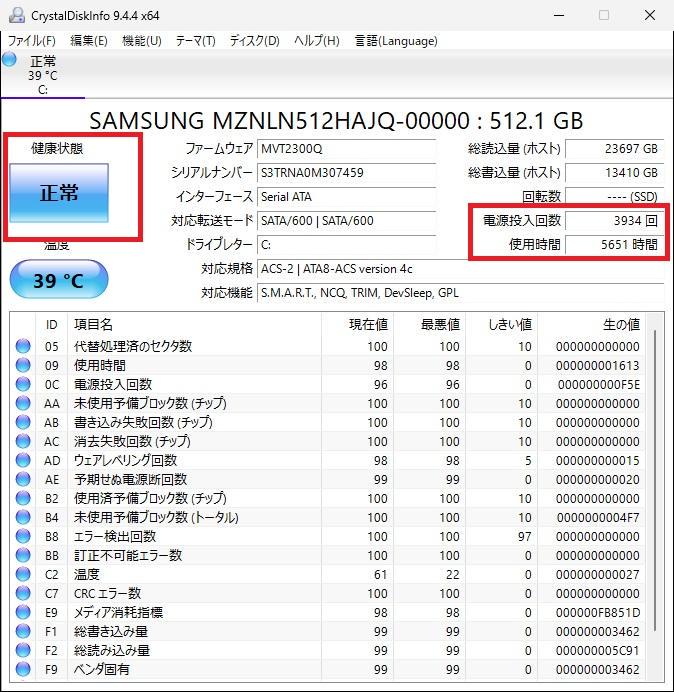Screen dimensions: 674x692
Task: Click the 回転数 value ---- (SSD)
Action: pos(614,196)
